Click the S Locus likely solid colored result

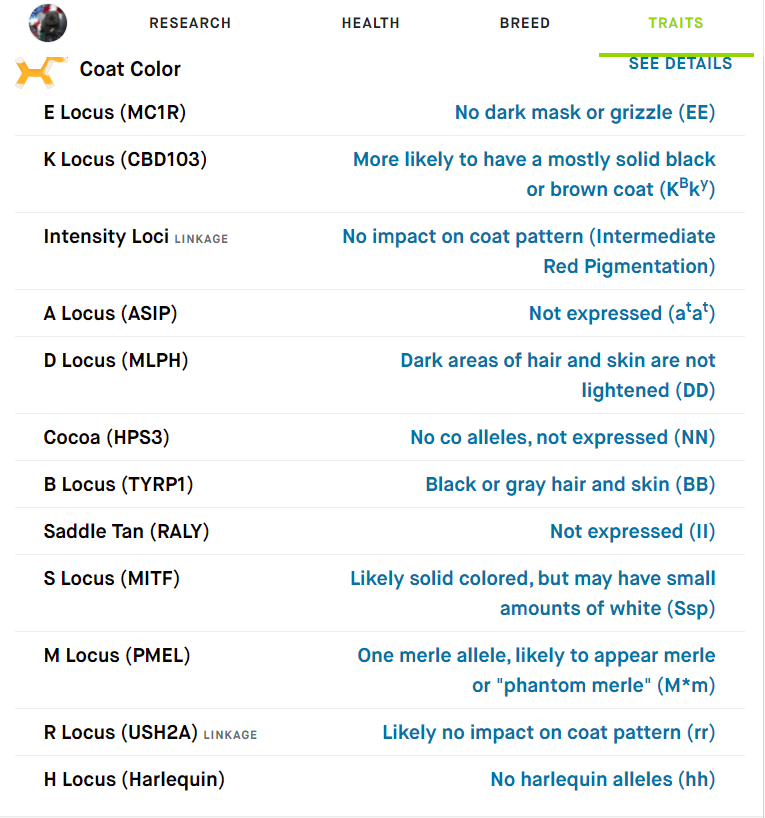pyautogui.click(x=533, y=593)
